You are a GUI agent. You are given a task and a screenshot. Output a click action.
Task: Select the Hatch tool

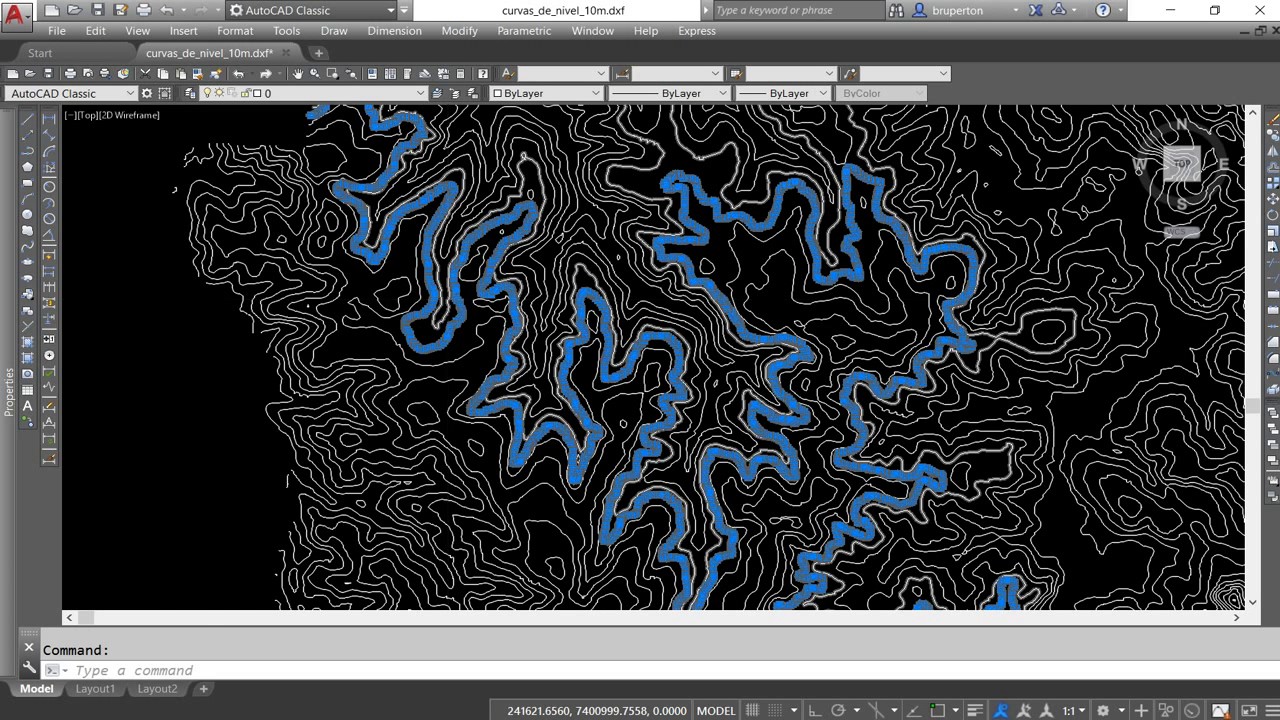tap(27, 341)
